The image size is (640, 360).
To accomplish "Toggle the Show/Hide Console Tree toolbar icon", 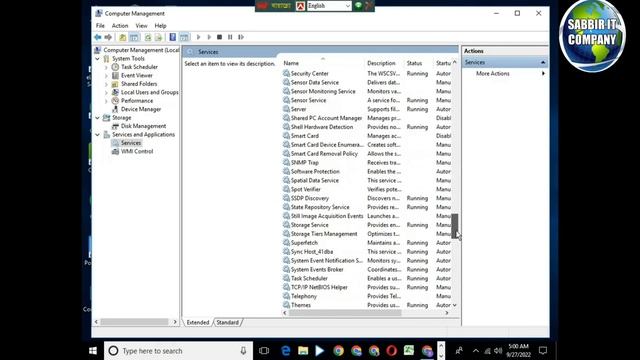I will [x=134, y=37].
